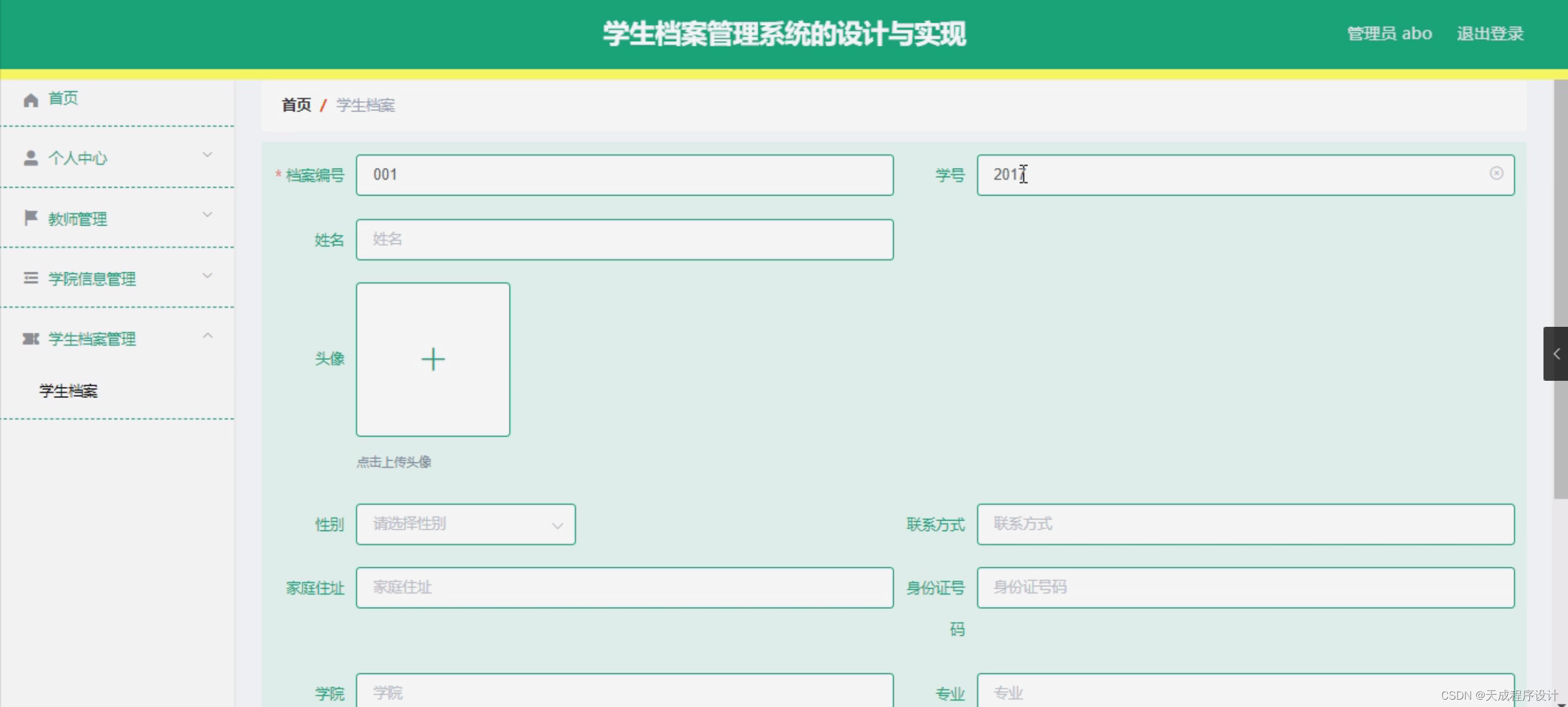This screenshot has width=1568, height=707.
Task: Click the home icon in sidebar
Action: coord(31,99)
